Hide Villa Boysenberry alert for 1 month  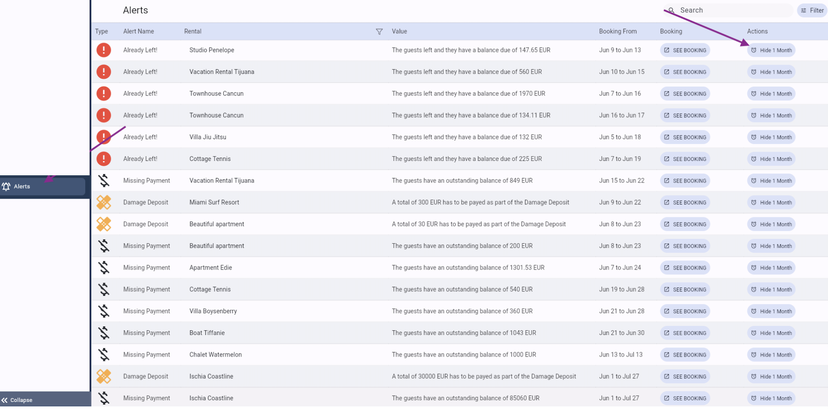(771, 311)
